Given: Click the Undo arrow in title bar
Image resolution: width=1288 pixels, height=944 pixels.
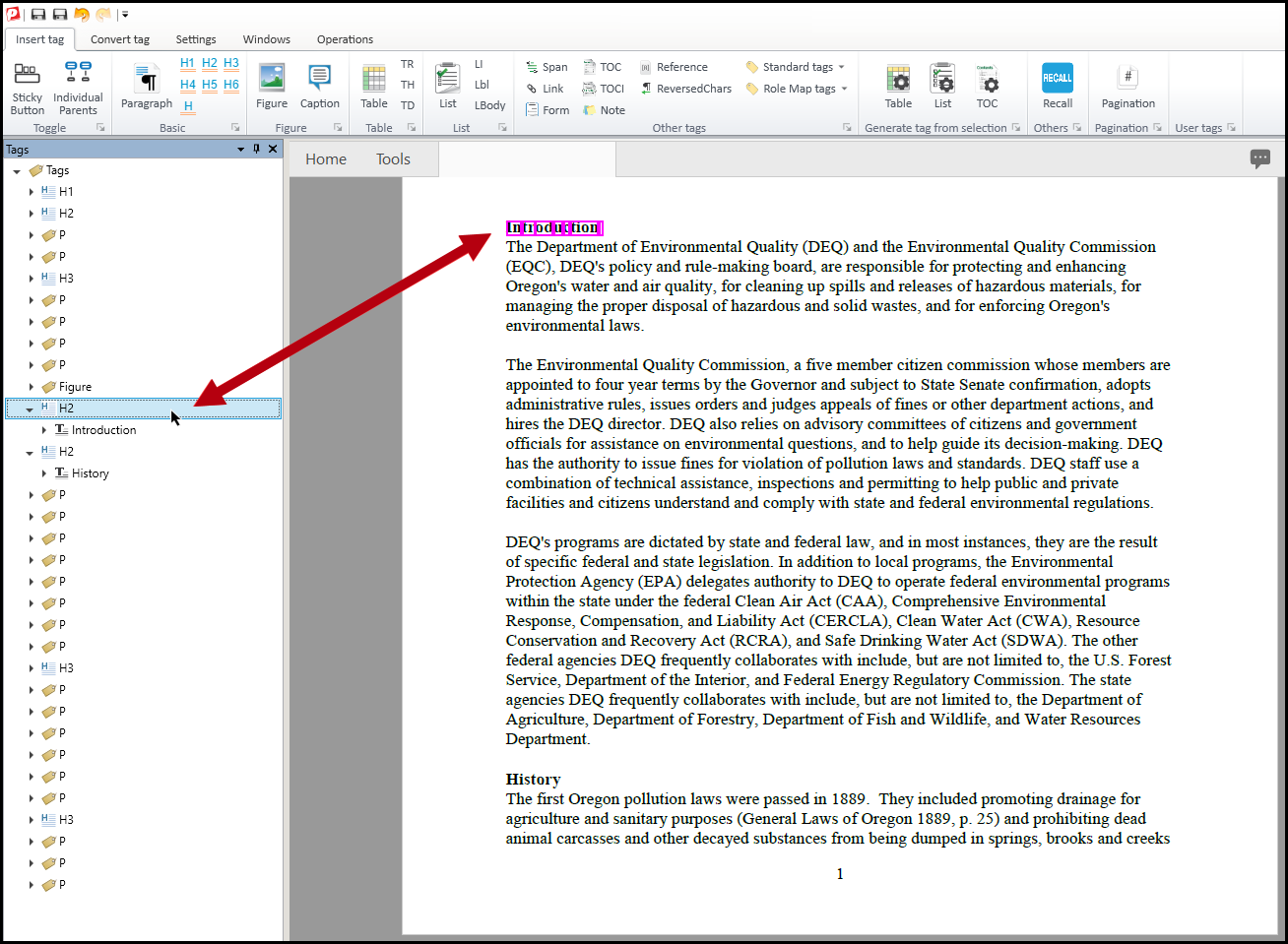Looking at the screenshot, I should 82,14.
